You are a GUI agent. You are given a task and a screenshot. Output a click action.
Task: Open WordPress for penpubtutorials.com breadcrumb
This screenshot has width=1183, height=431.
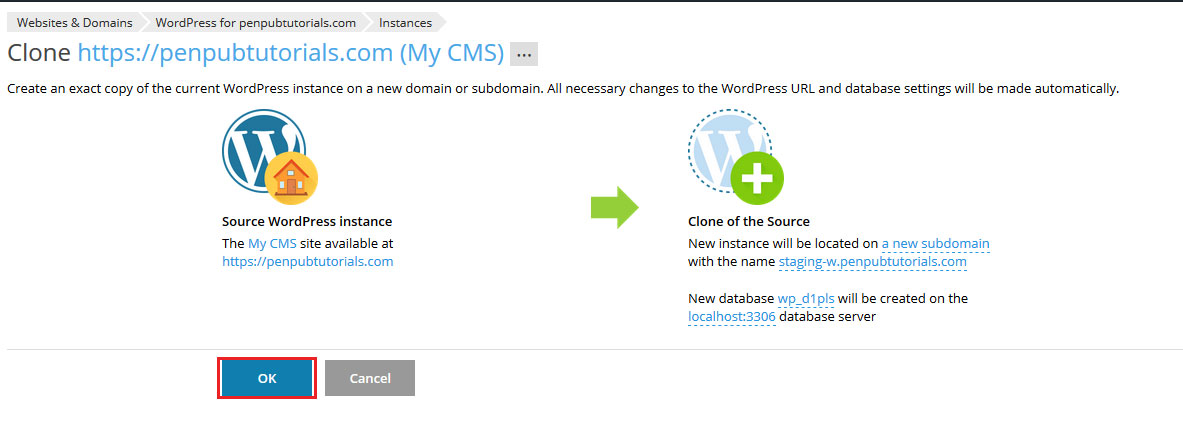click(255, 23)
